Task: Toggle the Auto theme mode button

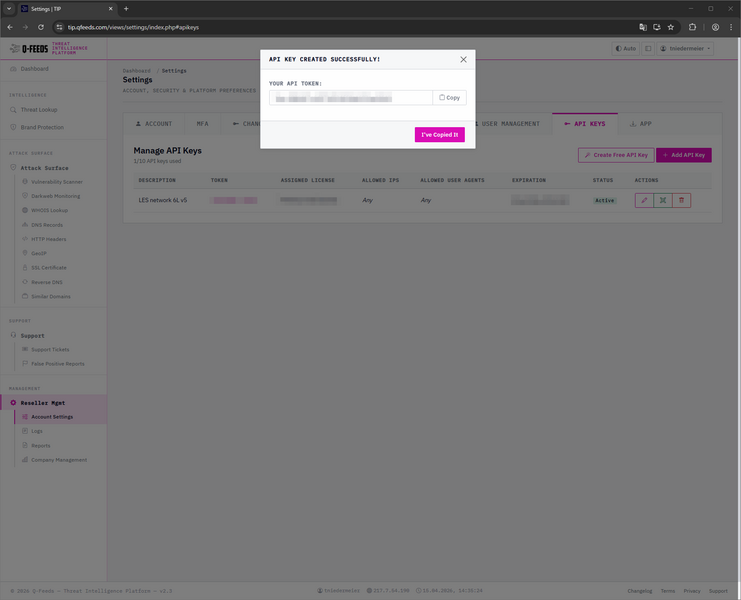Action: tap(626, 49)
